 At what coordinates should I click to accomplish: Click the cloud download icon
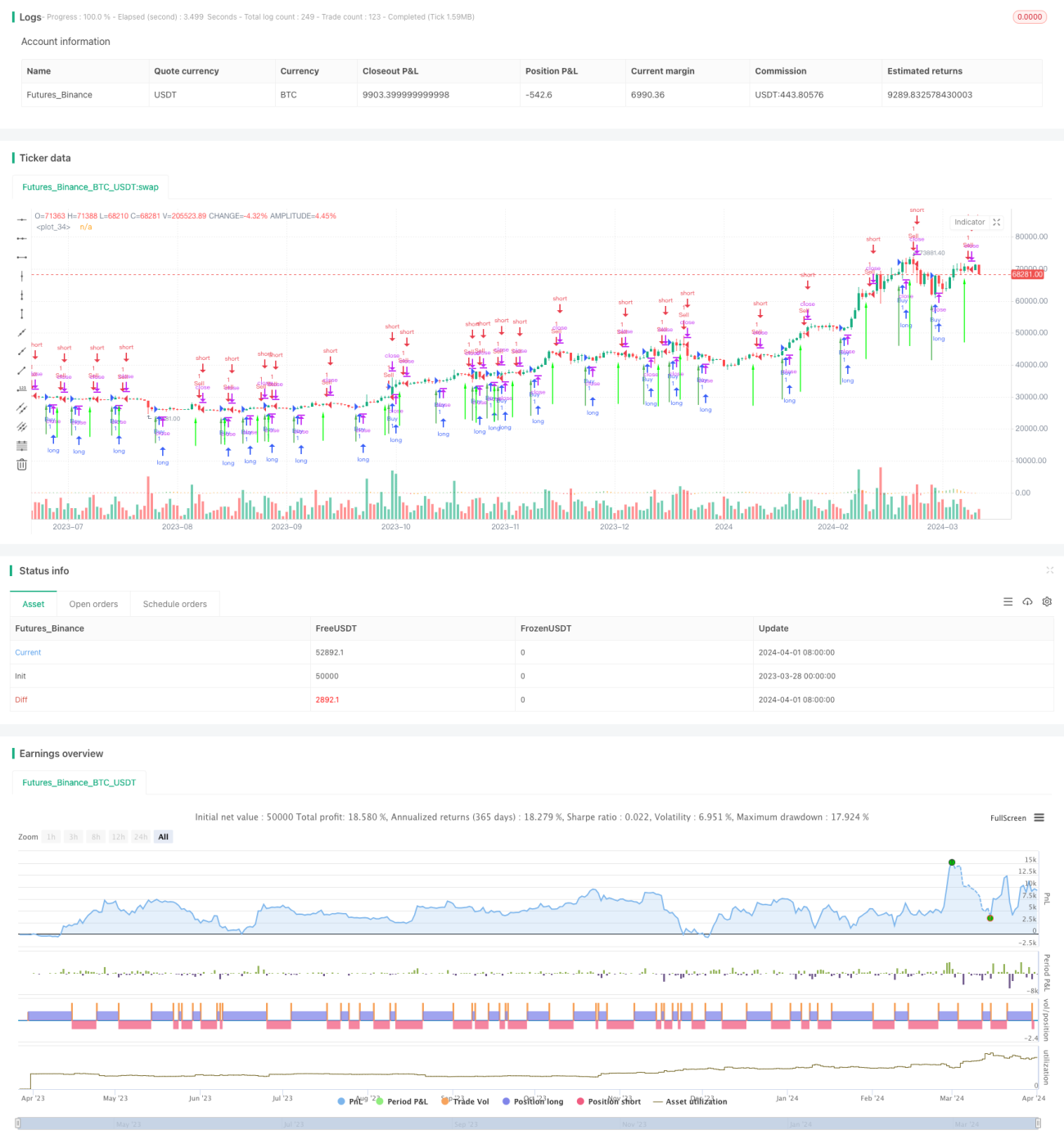click(1027, 601)
